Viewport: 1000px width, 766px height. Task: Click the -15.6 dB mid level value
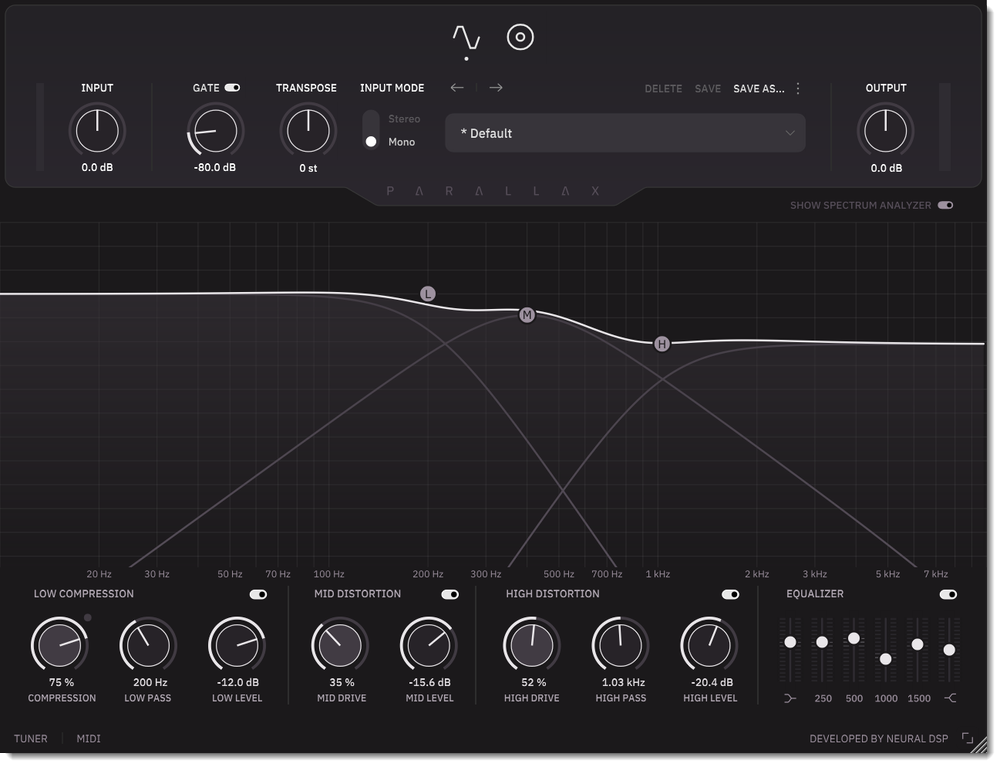pos(430,682)
